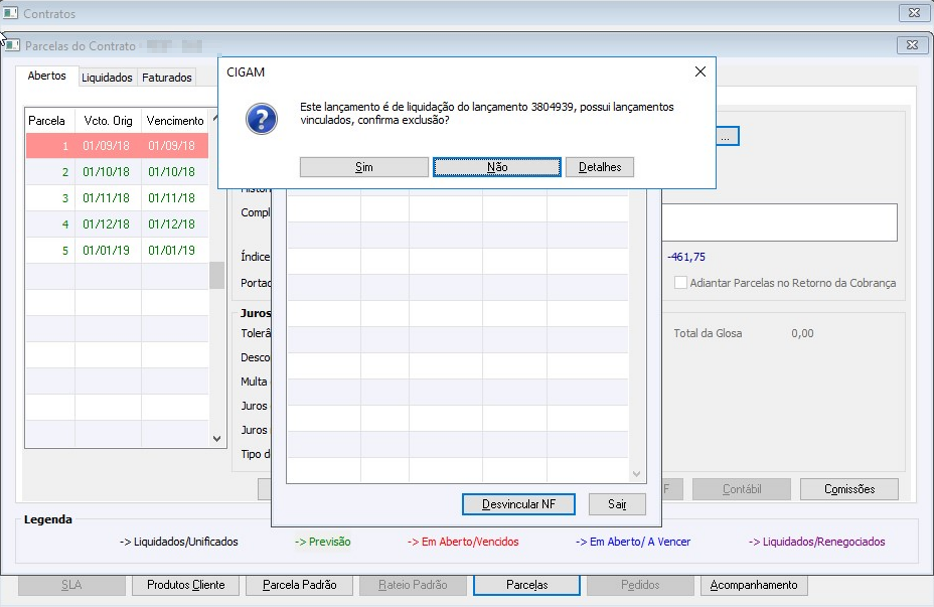Select parcela row 2 dated 01/10/18
This screenshot has width=934, height=607.
click(x=117, y=172)
